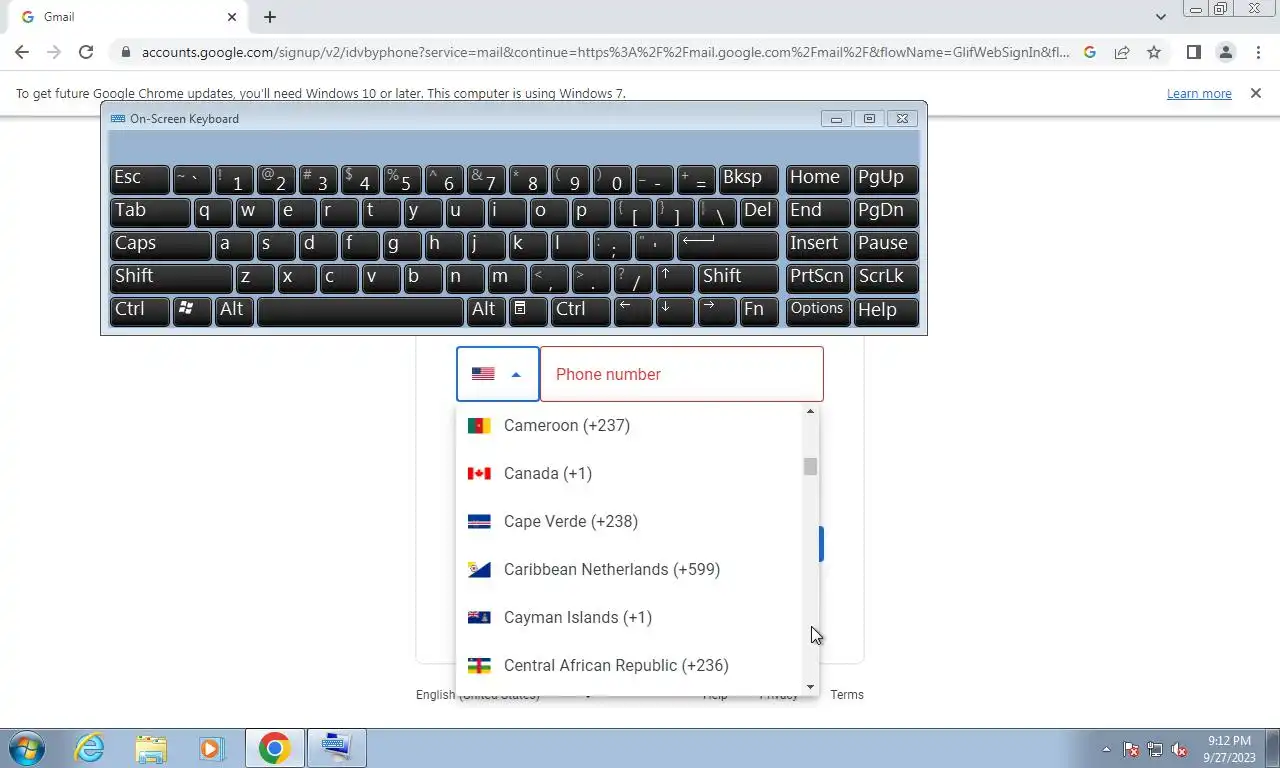The height and width of the screenshot is (768, 1280).
Task: Click the Google icon in address bar
Action: tap(1090, 52)
